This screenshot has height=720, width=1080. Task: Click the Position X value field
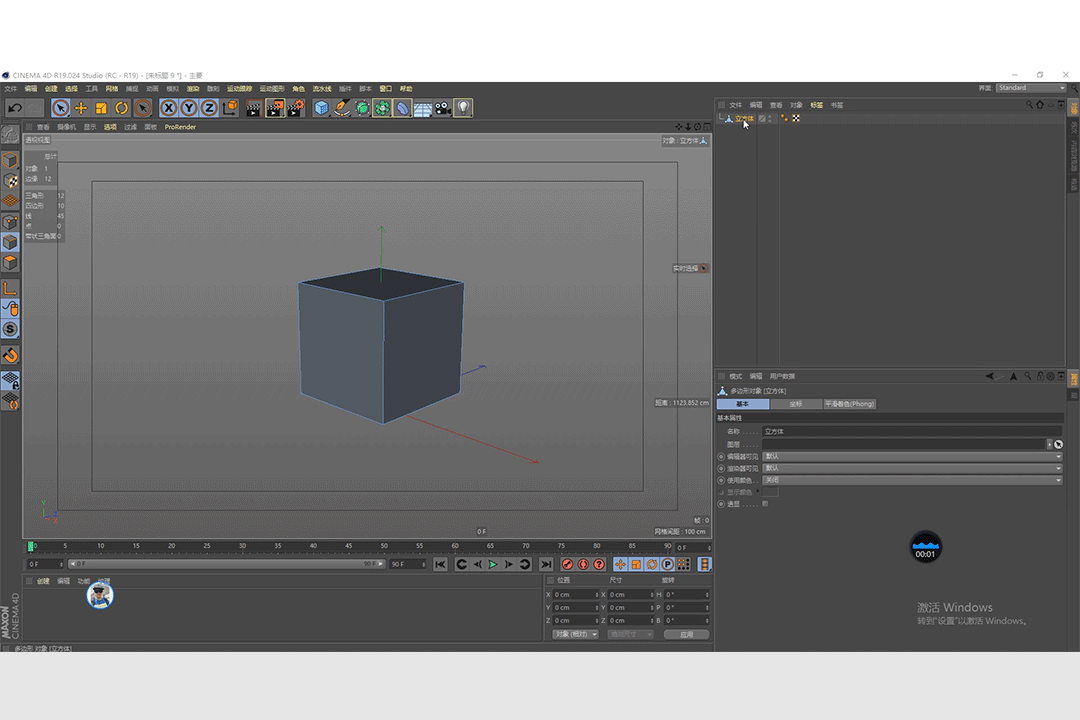coord(574,595)
